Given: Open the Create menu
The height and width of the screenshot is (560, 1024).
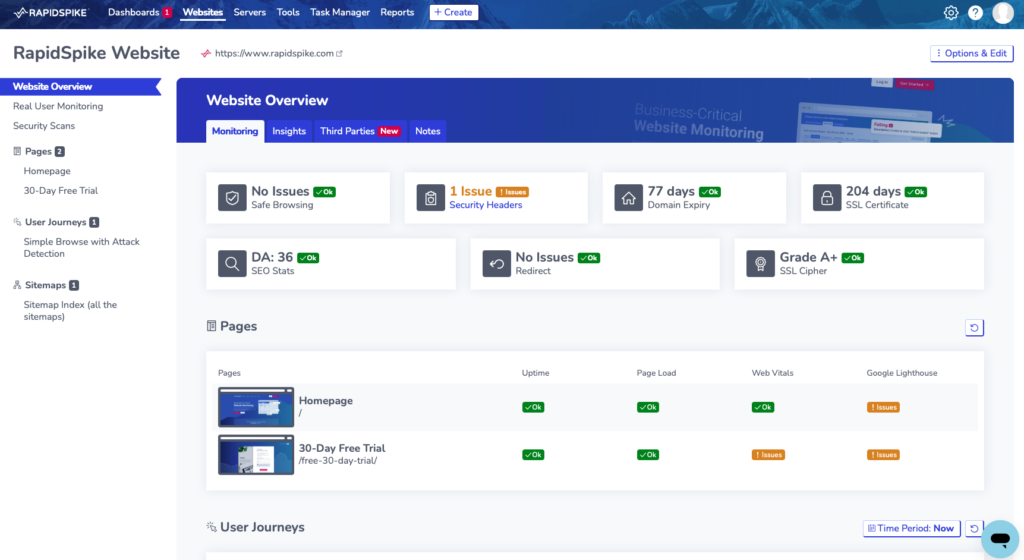Looking at the screenshot, I should 453,12.
